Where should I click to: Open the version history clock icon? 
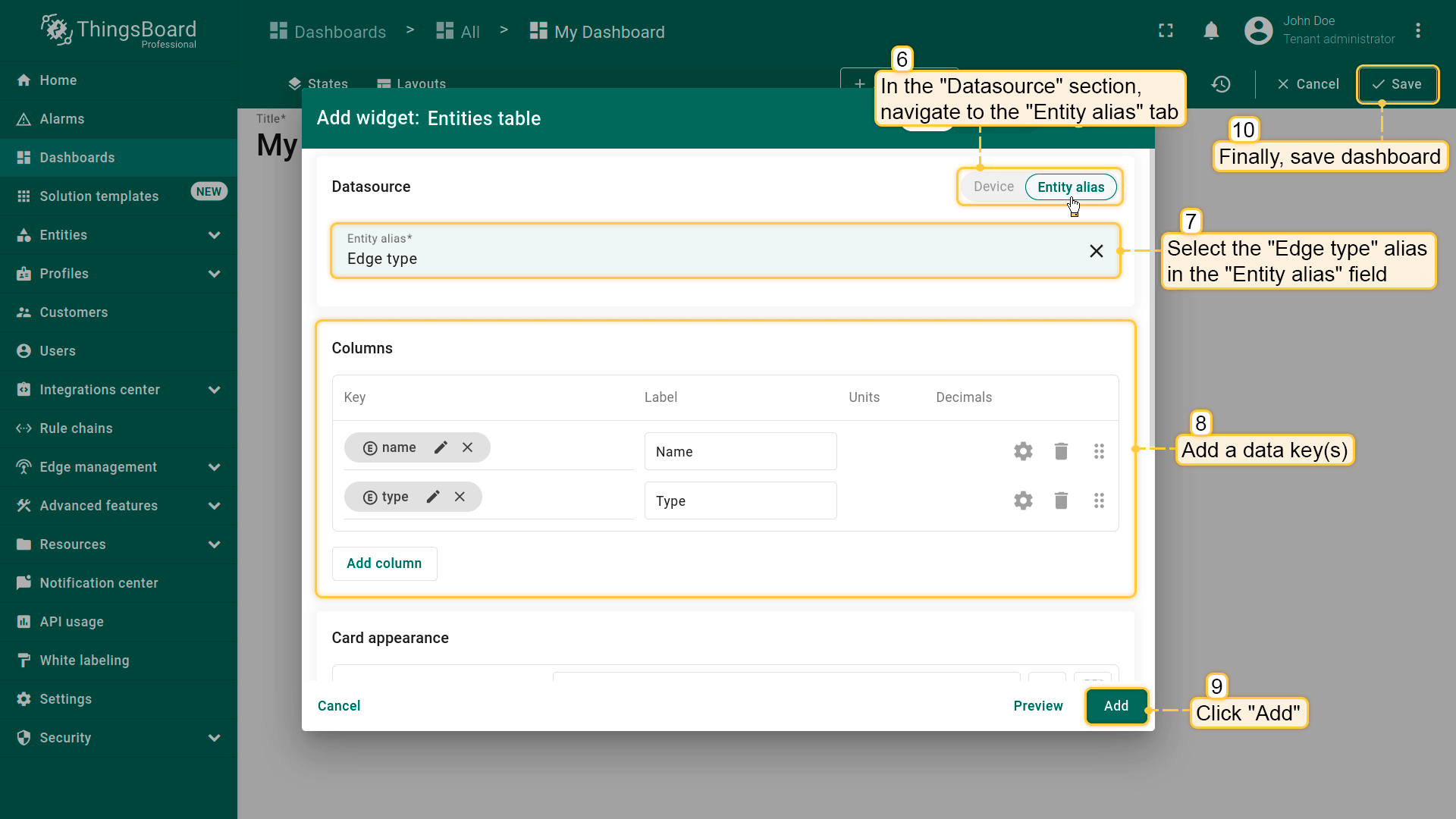[x=1221, y=84]
